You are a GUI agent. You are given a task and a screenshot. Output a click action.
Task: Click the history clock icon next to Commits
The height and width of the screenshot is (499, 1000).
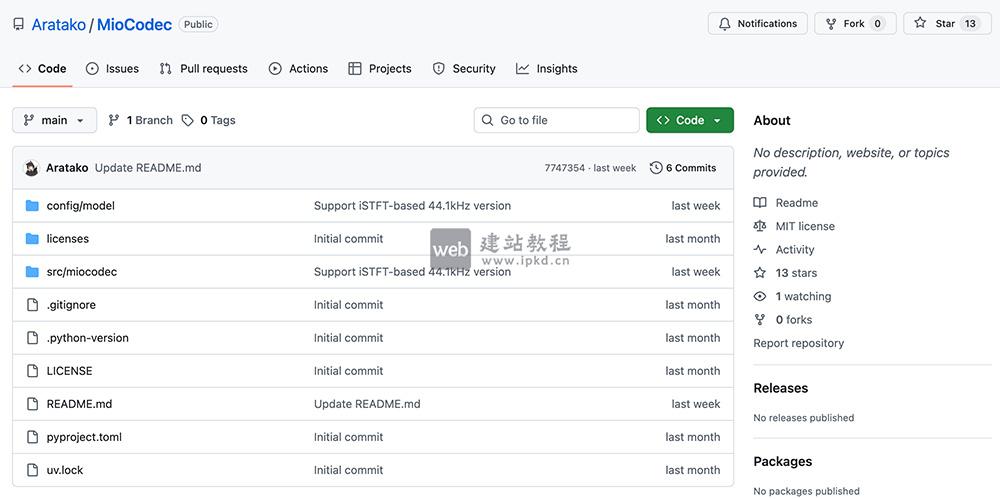pyautogui.click(x=656, y=168)
